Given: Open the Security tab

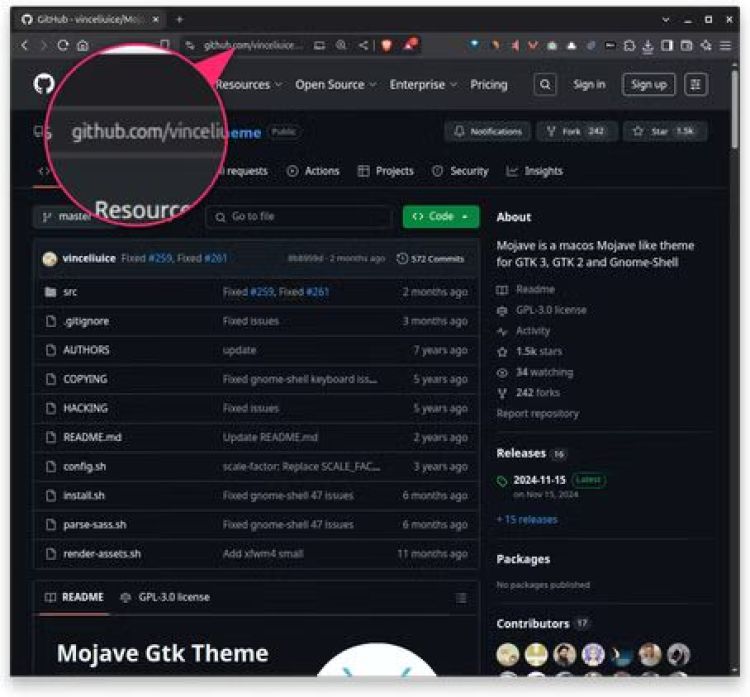Looking at the screenshot, I should [x=460, y=171].
